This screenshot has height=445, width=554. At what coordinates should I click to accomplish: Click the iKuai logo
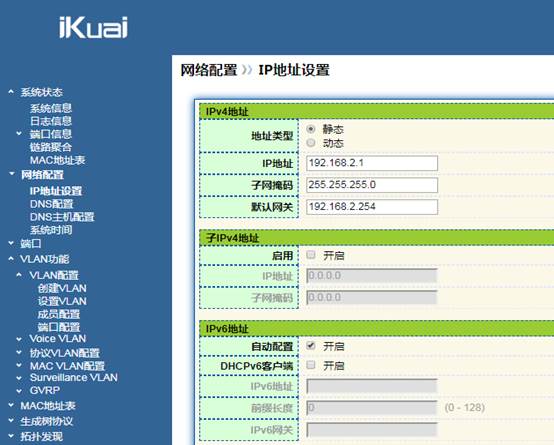[93, 27]
